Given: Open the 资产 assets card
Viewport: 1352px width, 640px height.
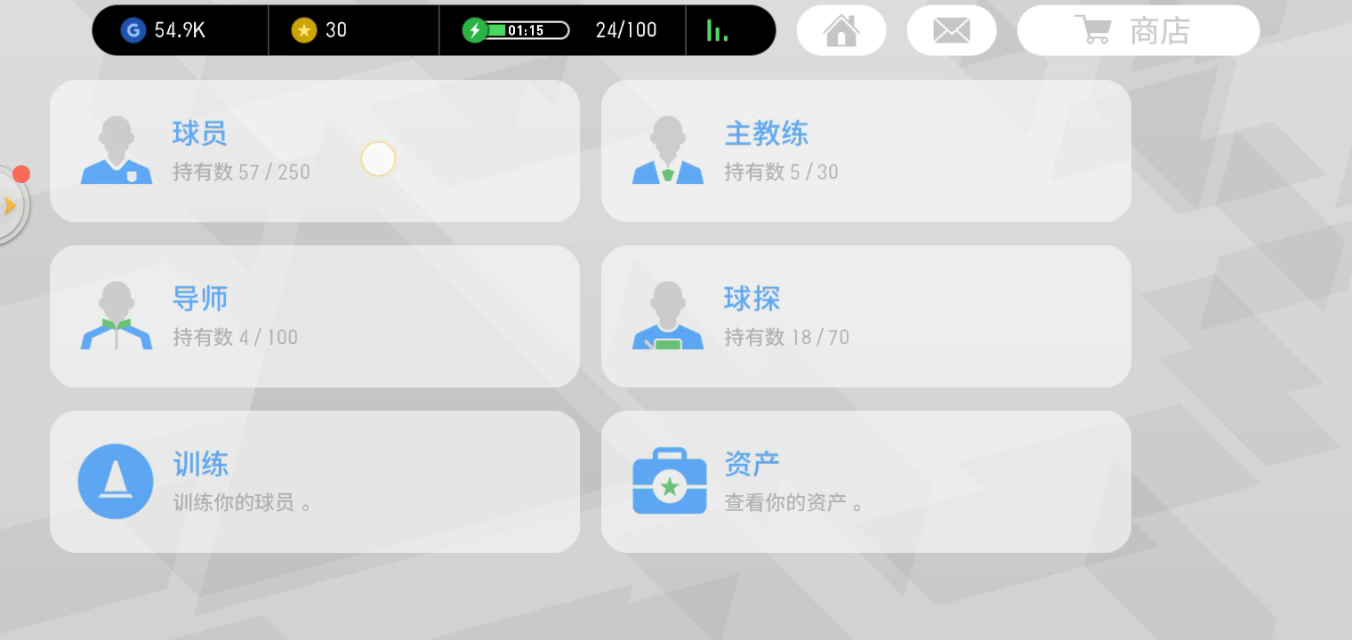Looking at the screenshot, I should [x=866, y=482].
